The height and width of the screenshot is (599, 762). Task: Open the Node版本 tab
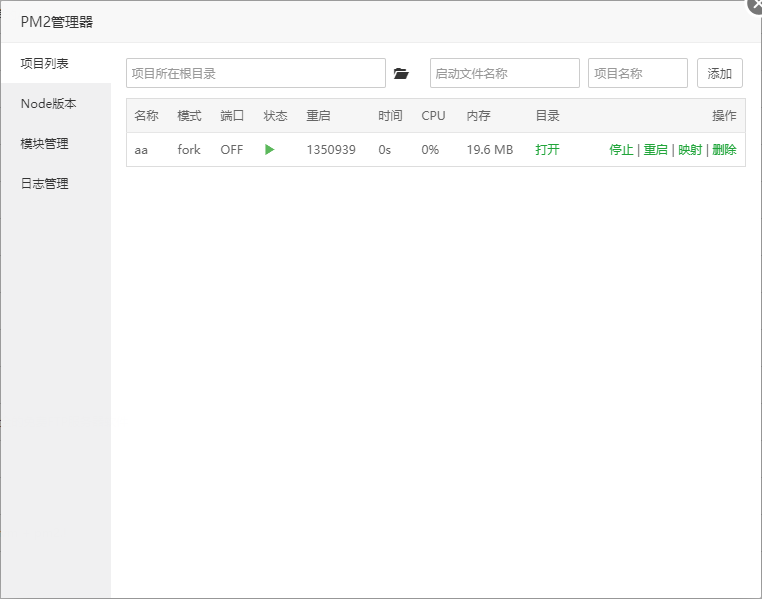[x=48, y=104]
